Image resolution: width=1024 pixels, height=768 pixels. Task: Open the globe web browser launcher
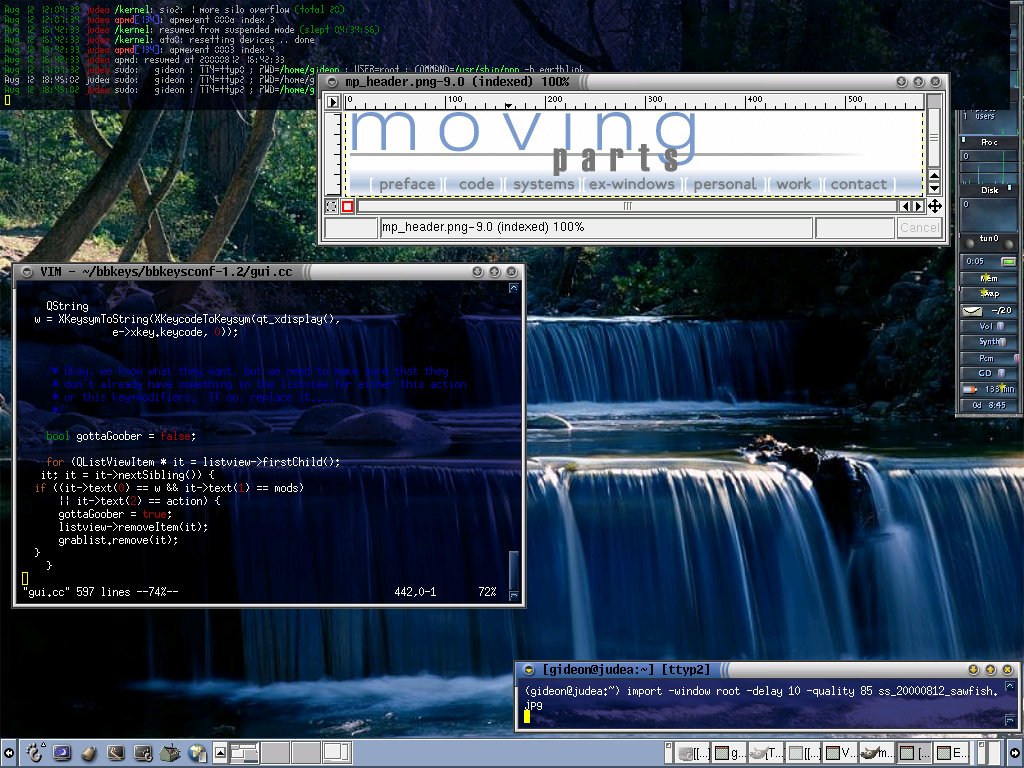[x=197, y=753]
